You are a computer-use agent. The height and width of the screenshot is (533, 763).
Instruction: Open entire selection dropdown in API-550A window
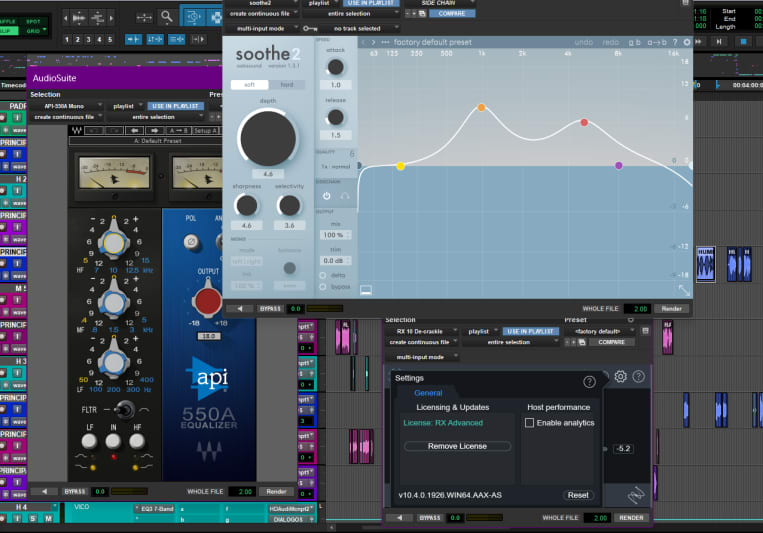[156, 117]
